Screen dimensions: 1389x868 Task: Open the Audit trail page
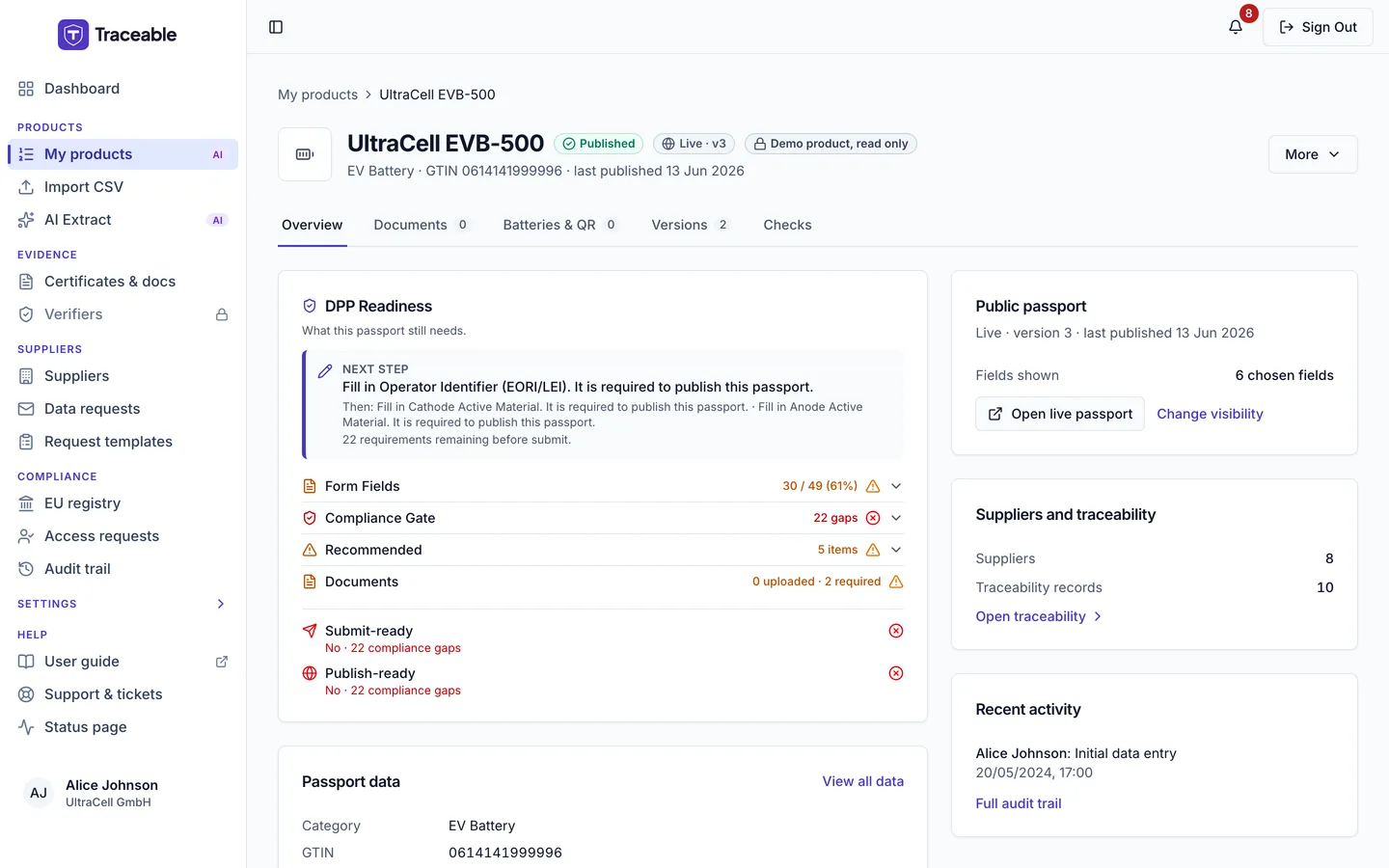tap(123, 569)
